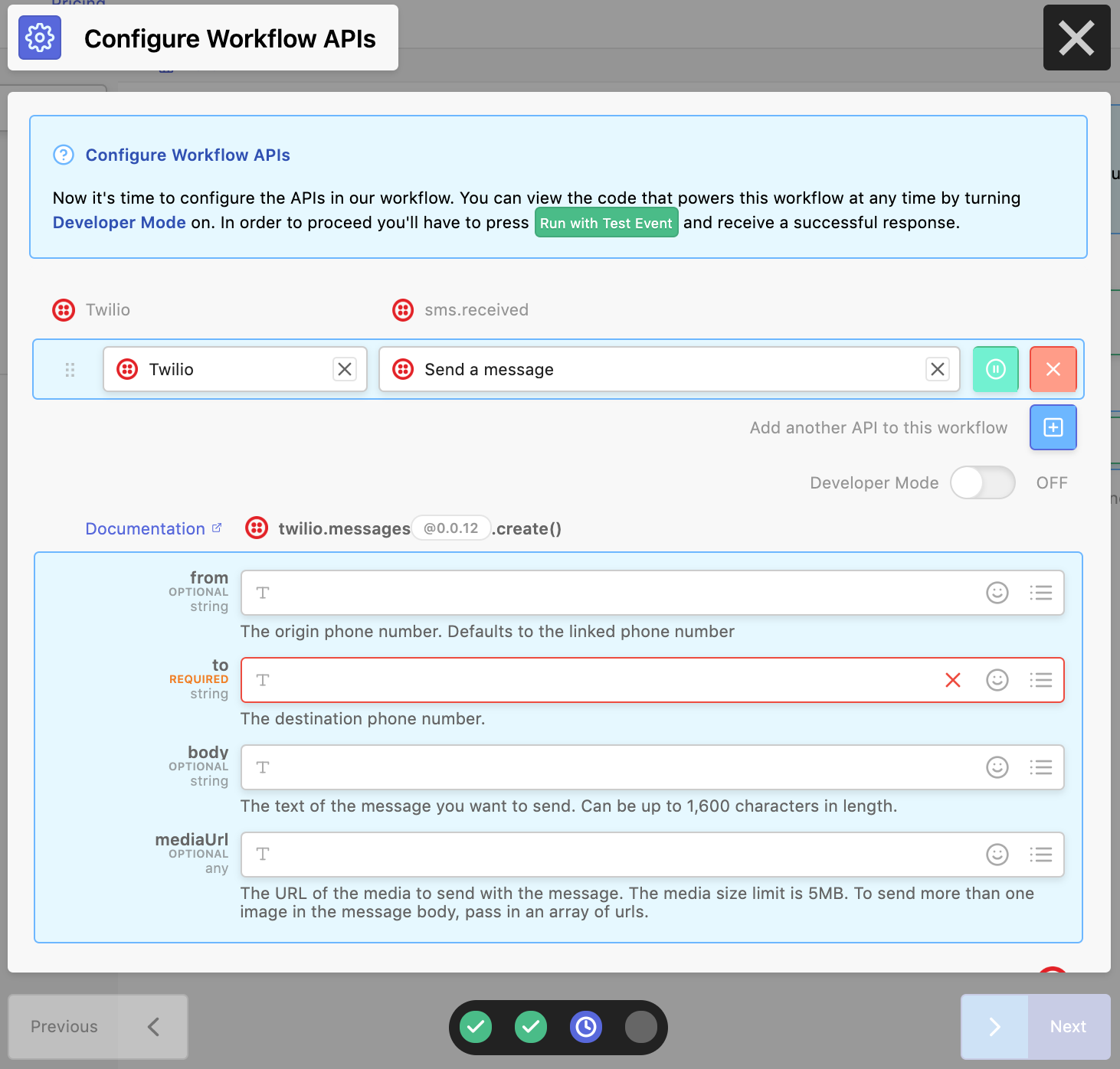Click the Twilio logo icon in the header row
Viewport: 1120px width, 1069px height.
[x=64, y=310]
